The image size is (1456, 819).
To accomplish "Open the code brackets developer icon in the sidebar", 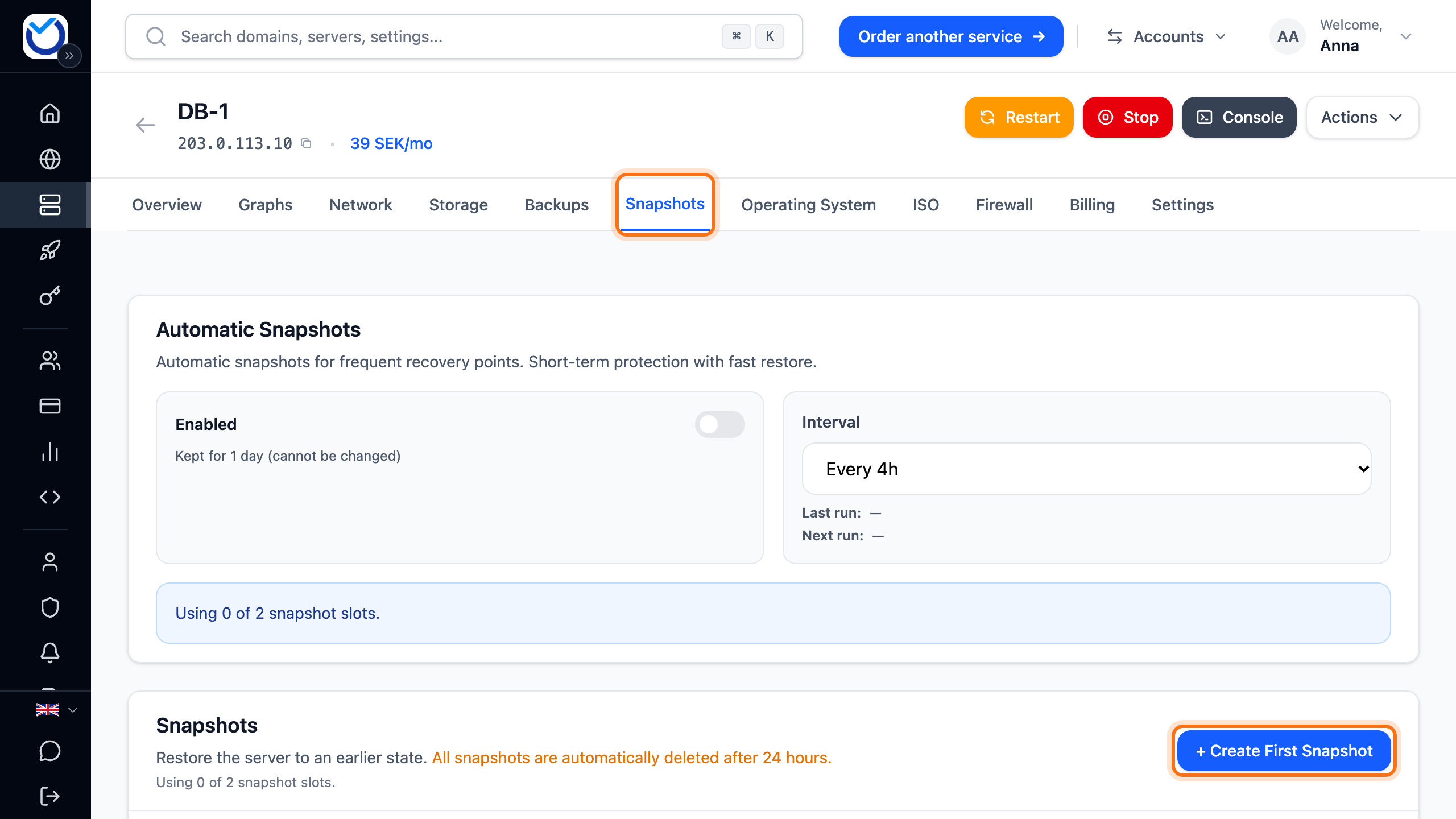I will click(50, 497).
